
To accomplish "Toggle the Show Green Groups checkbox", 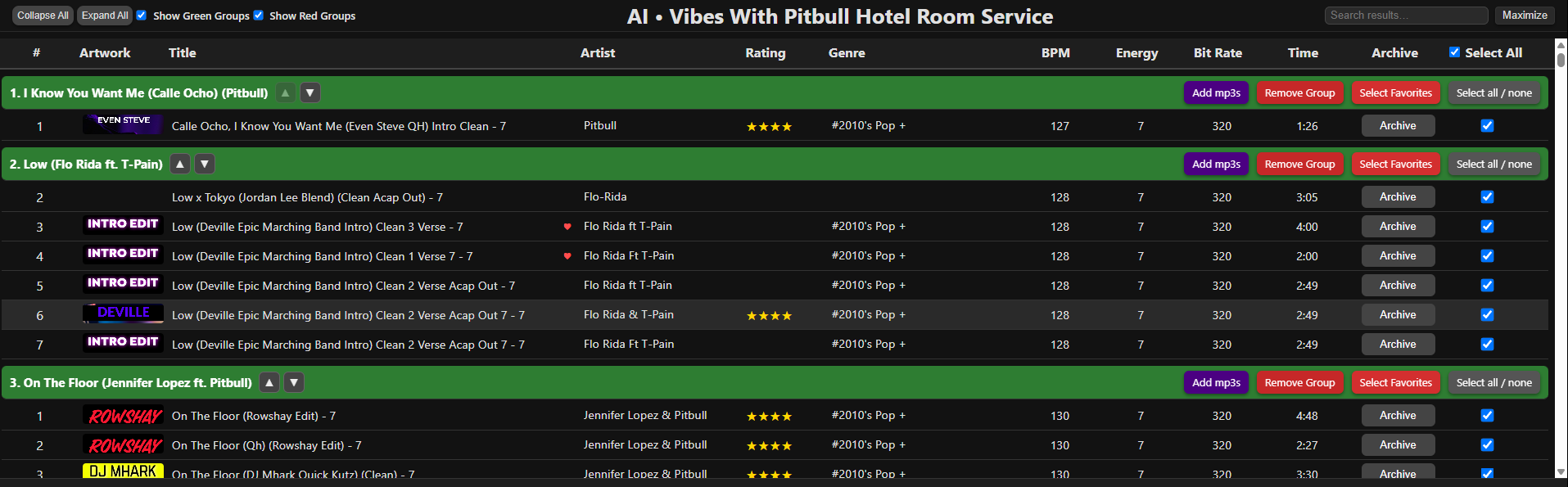I will pos(142,16).
